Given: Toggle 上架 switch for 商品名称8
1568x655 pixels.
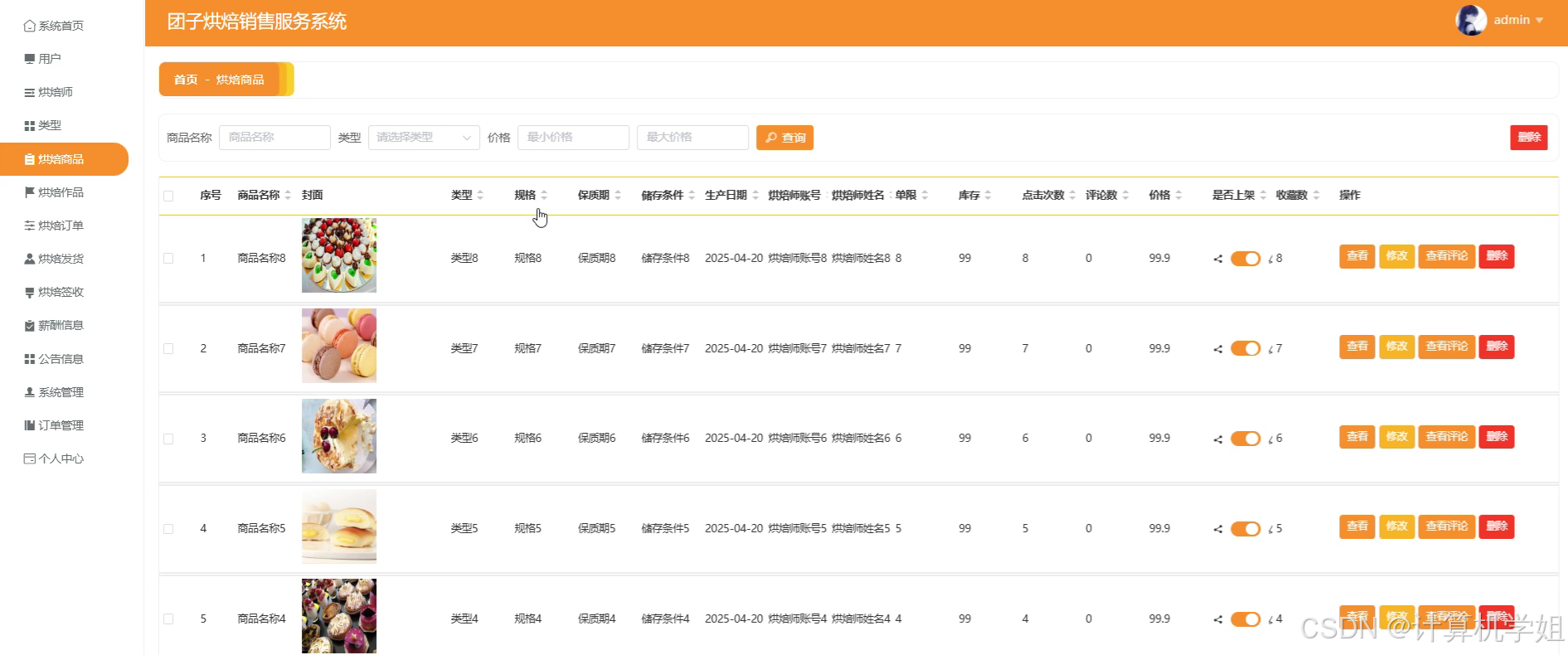Looking at the screenshot, I should 1245,259.
